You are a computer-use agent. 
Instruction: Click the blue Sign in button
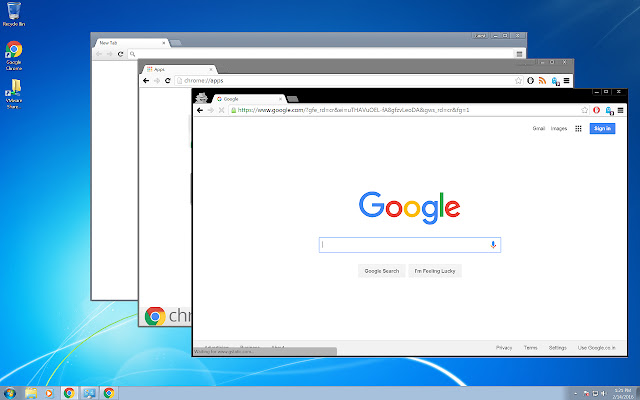pos(602,129)
